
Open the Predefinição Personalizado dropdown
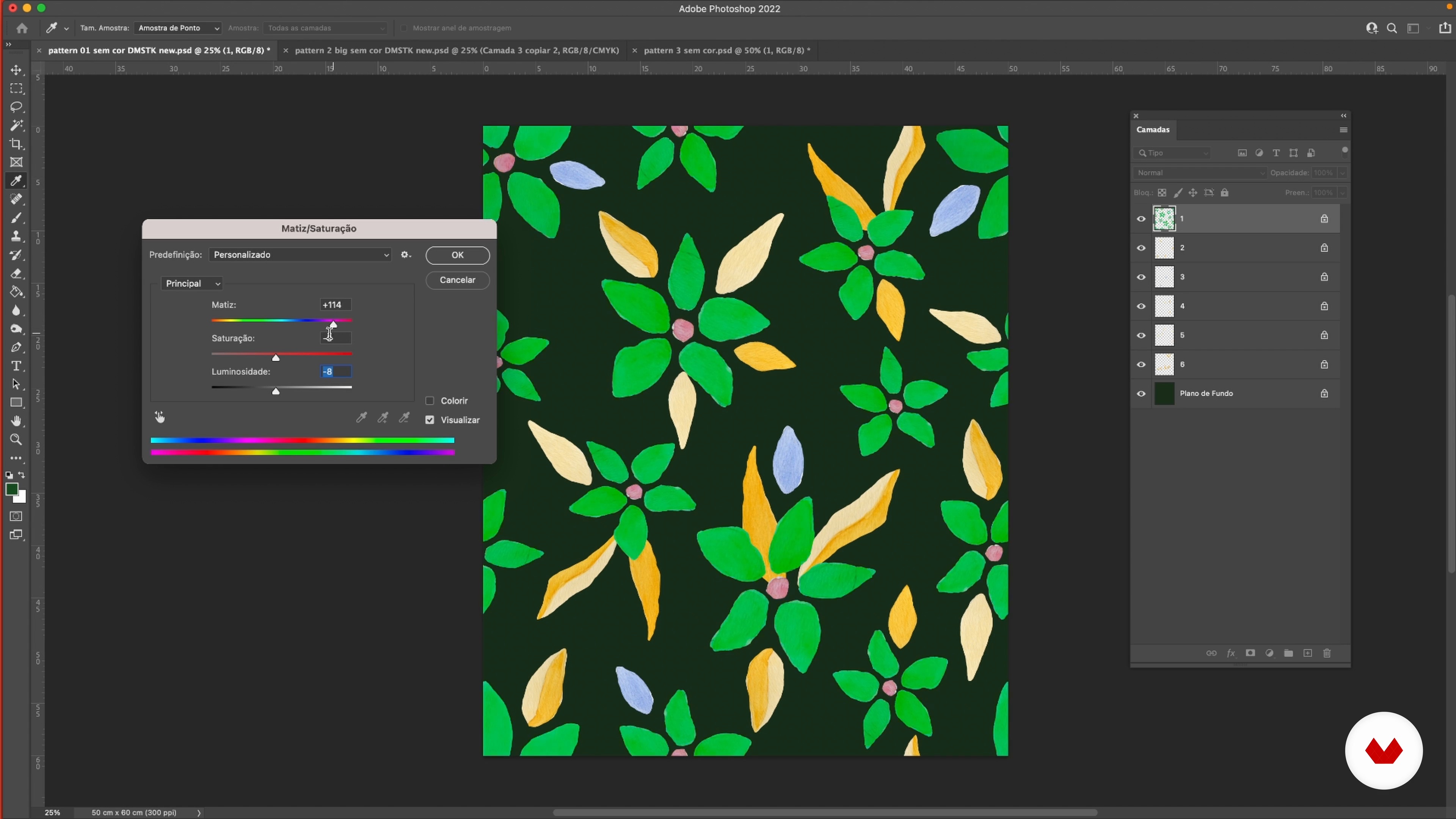coord(300,255)
